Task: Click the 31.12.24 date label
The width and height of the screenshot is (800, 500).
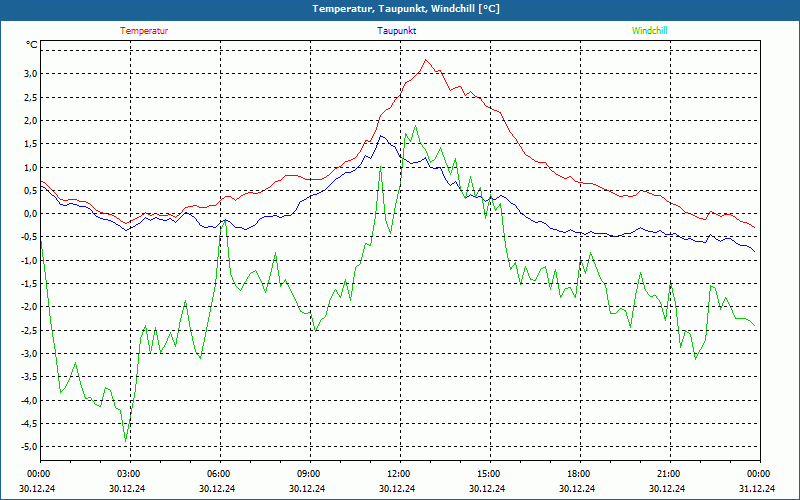Action: (x=757, y=488)
